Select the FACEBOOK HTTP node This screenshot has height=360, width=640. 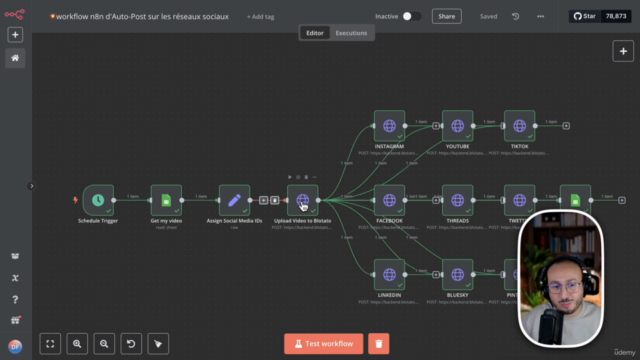pyautogui.click(x=389, y=200)
